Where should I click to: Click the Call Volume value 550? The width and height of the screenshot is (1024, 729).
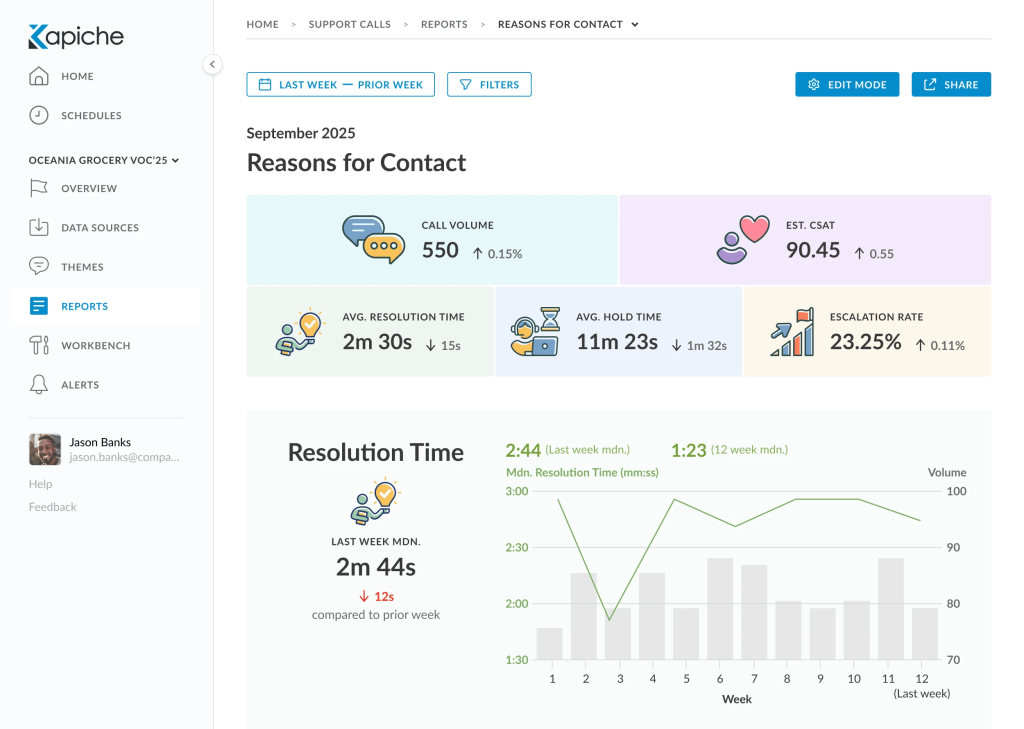(440, 250)
